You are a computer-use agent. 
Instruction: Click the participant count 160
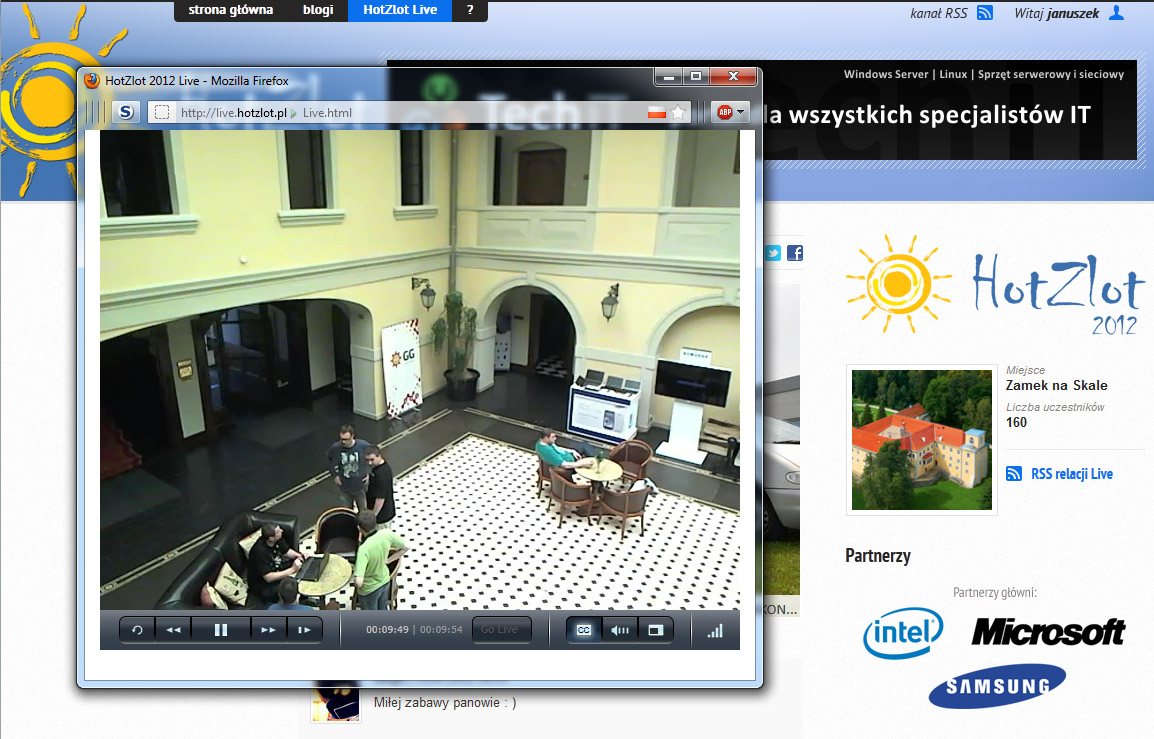coord(1016,422)
